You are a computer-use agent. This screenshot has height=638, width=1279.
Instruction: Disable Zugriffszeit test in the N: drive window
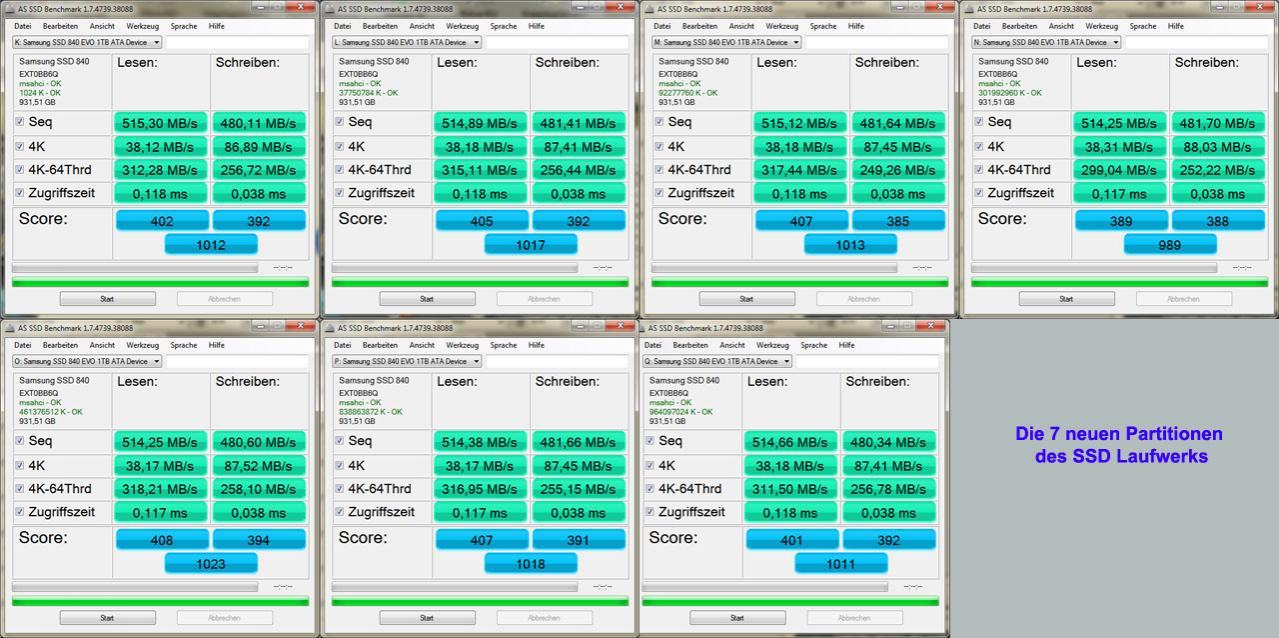click(979, 193)
